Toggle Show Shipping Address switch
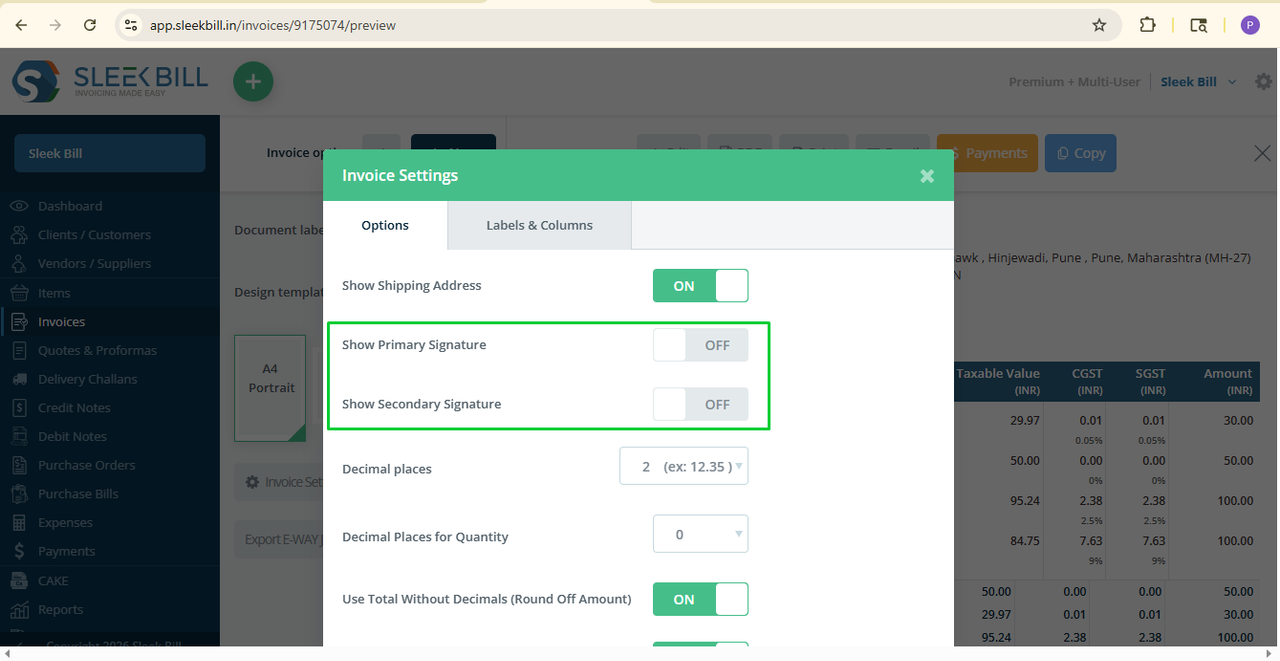Screen dimensions: 1280x661 coord(700,285)
